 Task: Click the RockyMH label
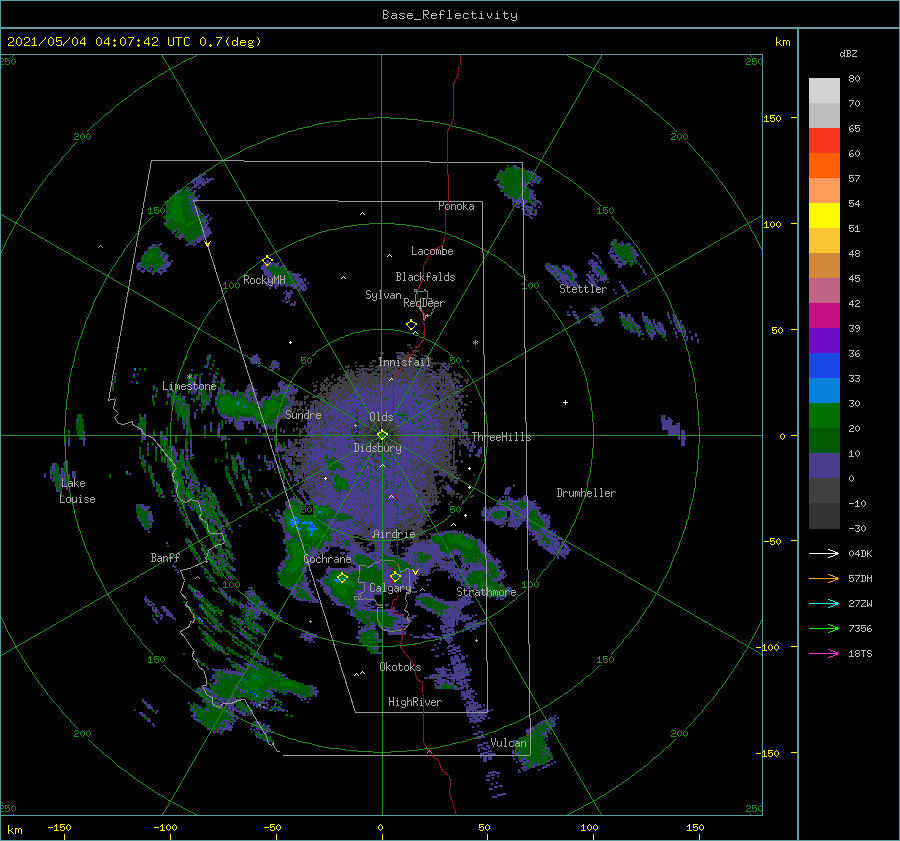[x=264, y=280]
